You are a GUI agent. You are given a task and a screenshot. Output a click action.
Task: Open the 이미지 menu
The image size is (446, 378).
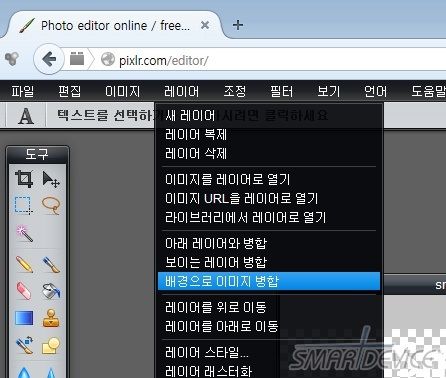point(122,91)
